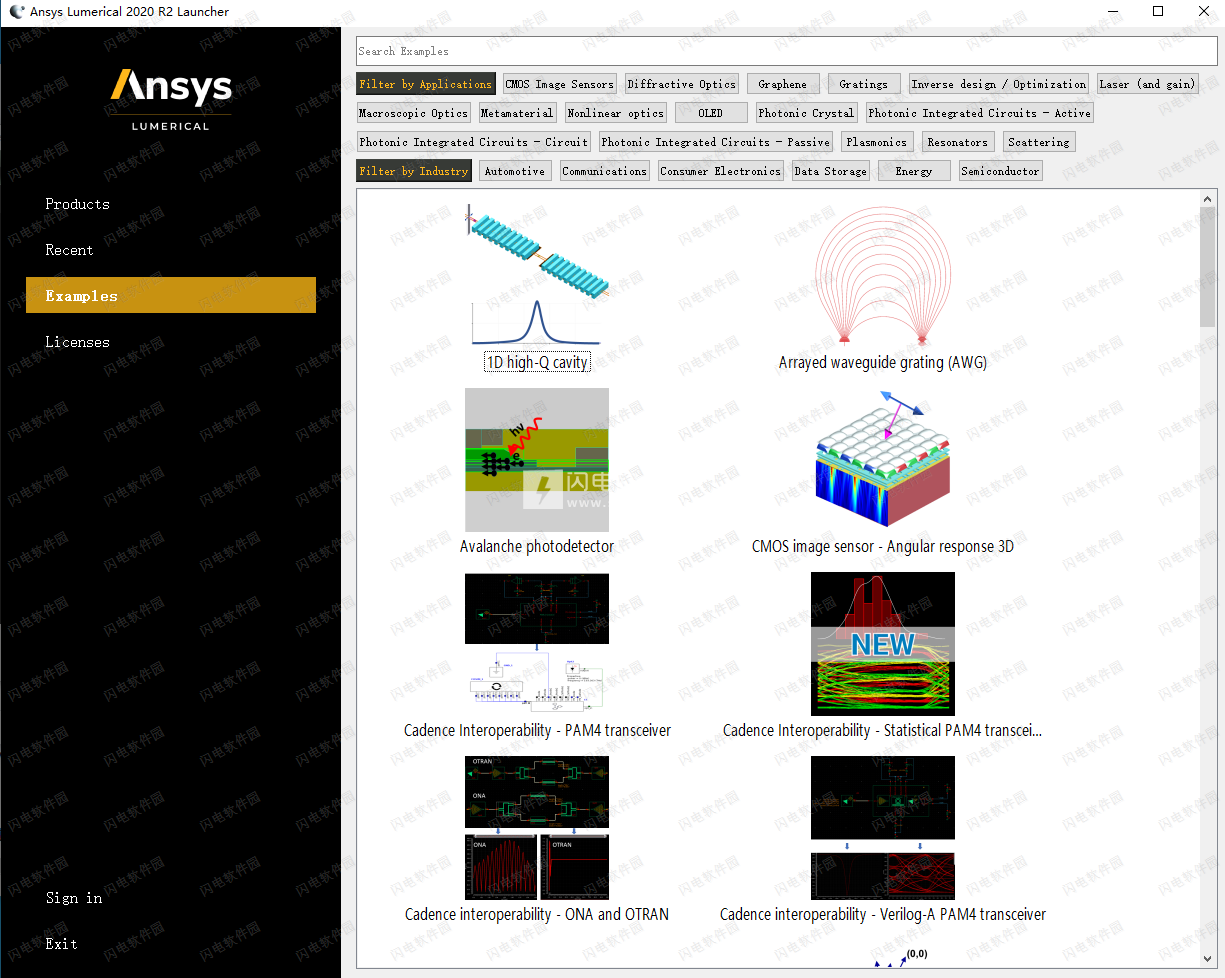Enable Photonic Integrated Circuits - Passive filter
This screenshot has width=1225, height=978.
pos(716,142)
